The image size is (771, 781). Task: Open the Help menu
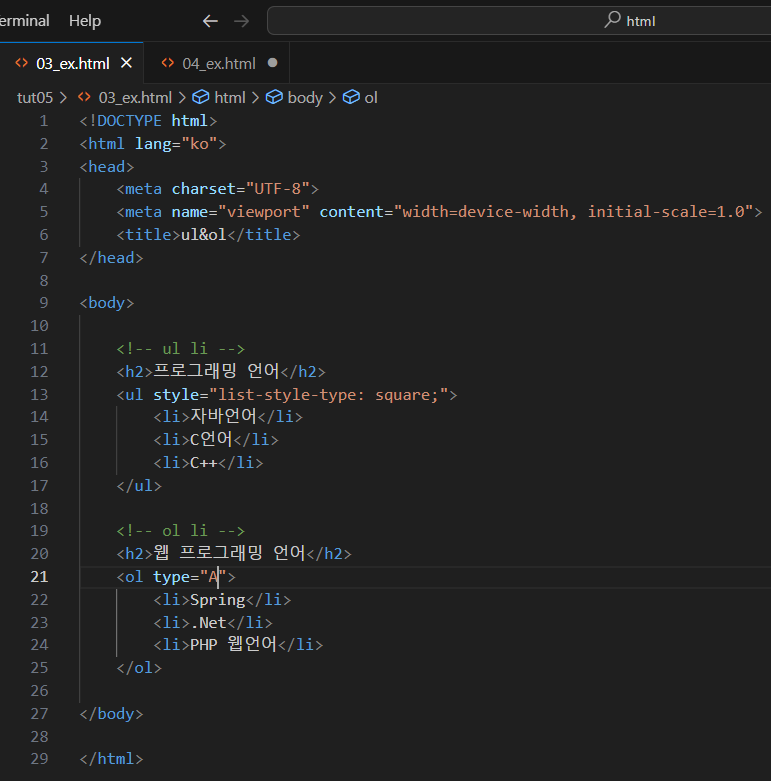tap(85, 21)
